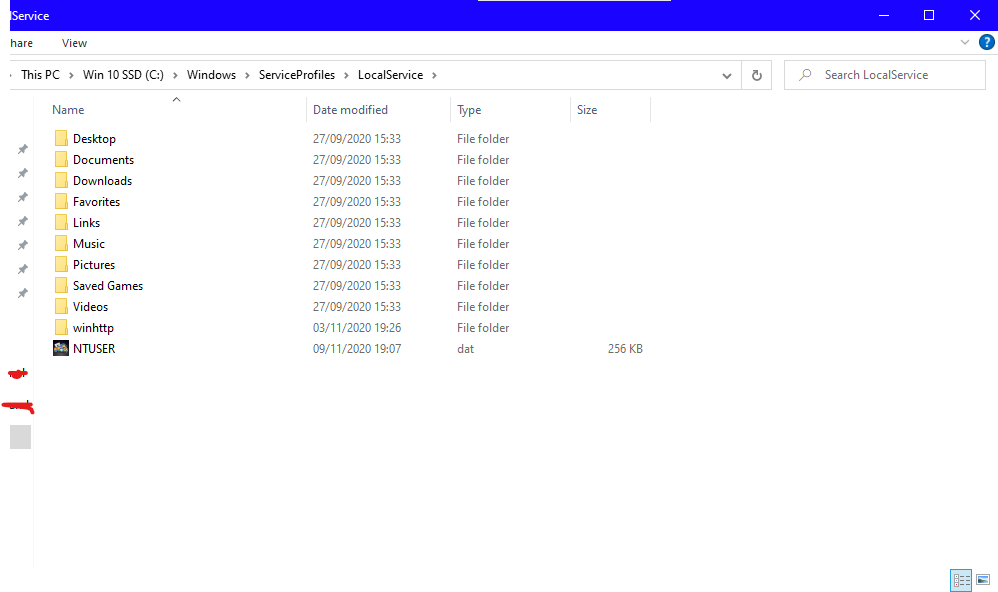The width and height of the screenshot is (998, 592).
Task: Expand chevron after Windows breadcrumb
Action: (x=247, y=75)
